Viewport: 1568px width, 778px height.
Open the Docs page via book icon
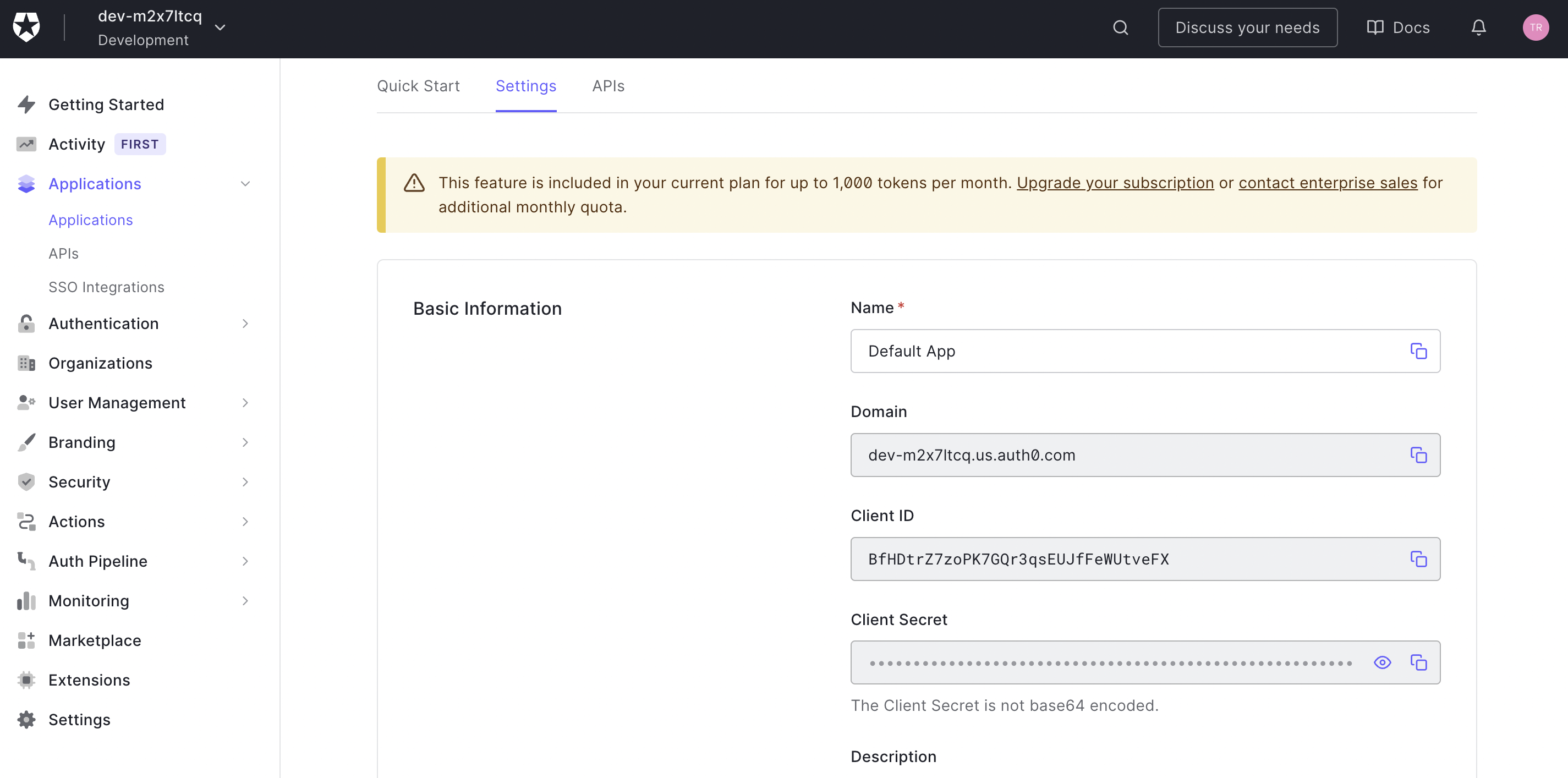[x=1397, y=28]
